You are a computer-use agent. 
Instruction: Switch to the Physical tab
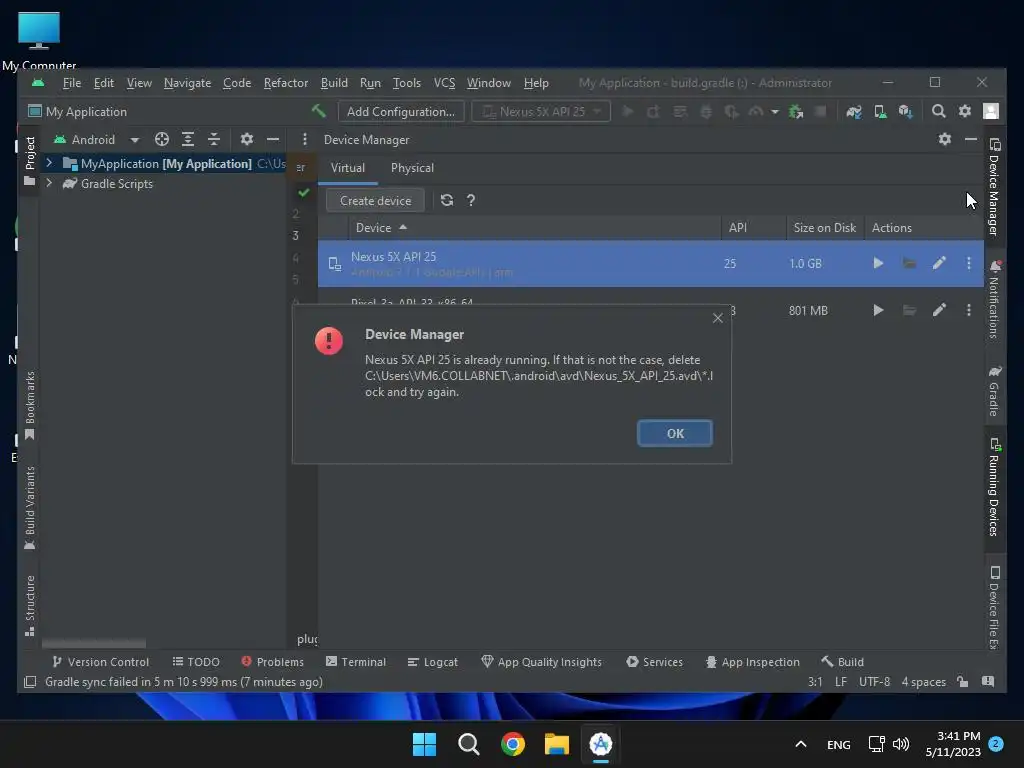412,168
